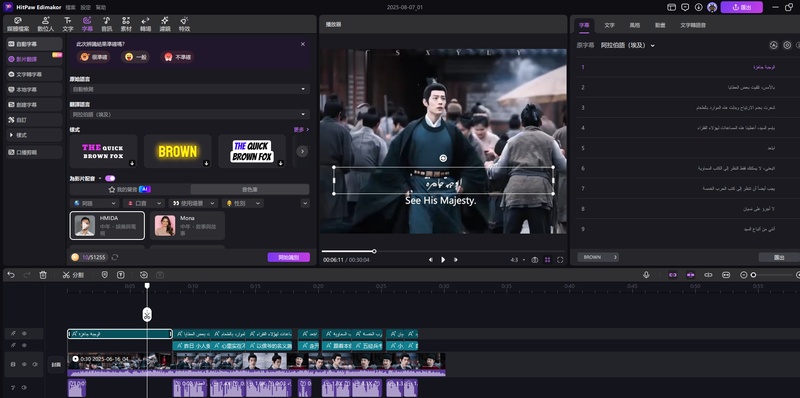Select the 文字 text tool in toolbar

click(68, 24)
